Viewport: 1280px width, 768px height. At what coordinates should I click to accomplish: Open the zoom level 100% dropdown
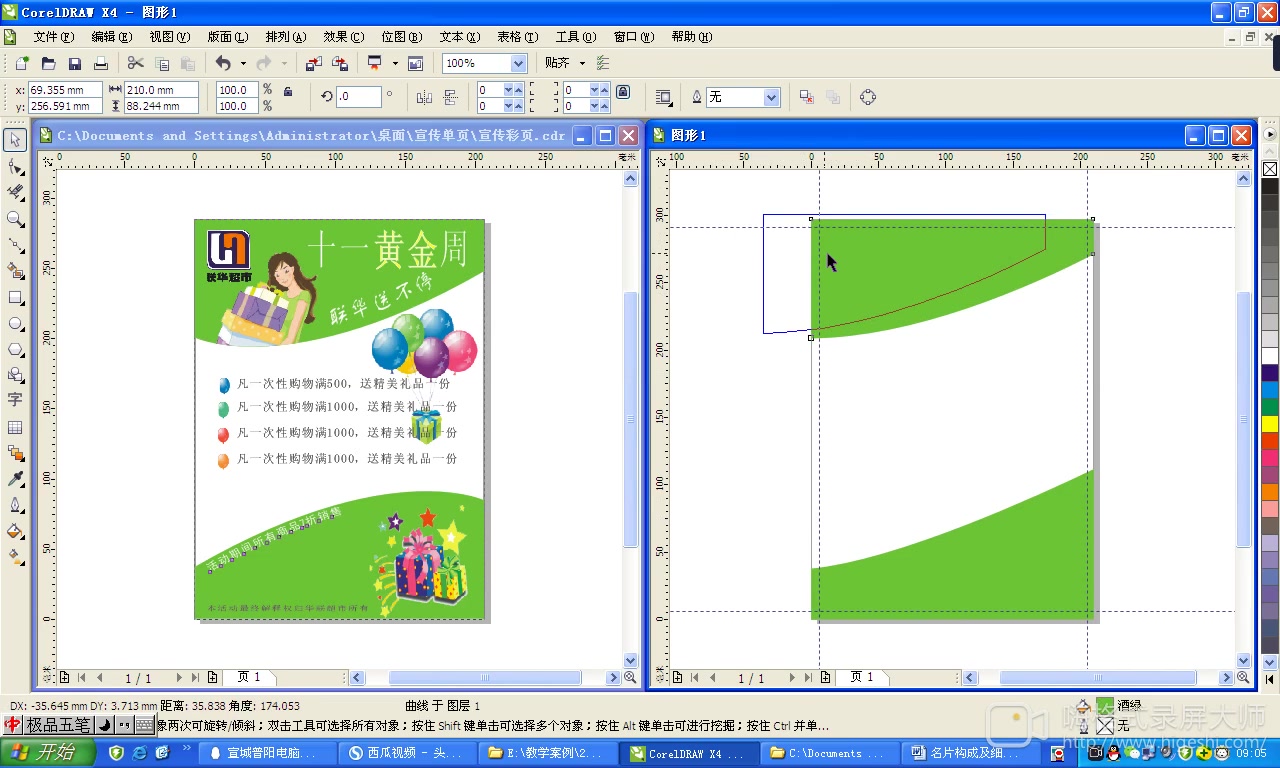pyautogui.click(x=518, y=63)
